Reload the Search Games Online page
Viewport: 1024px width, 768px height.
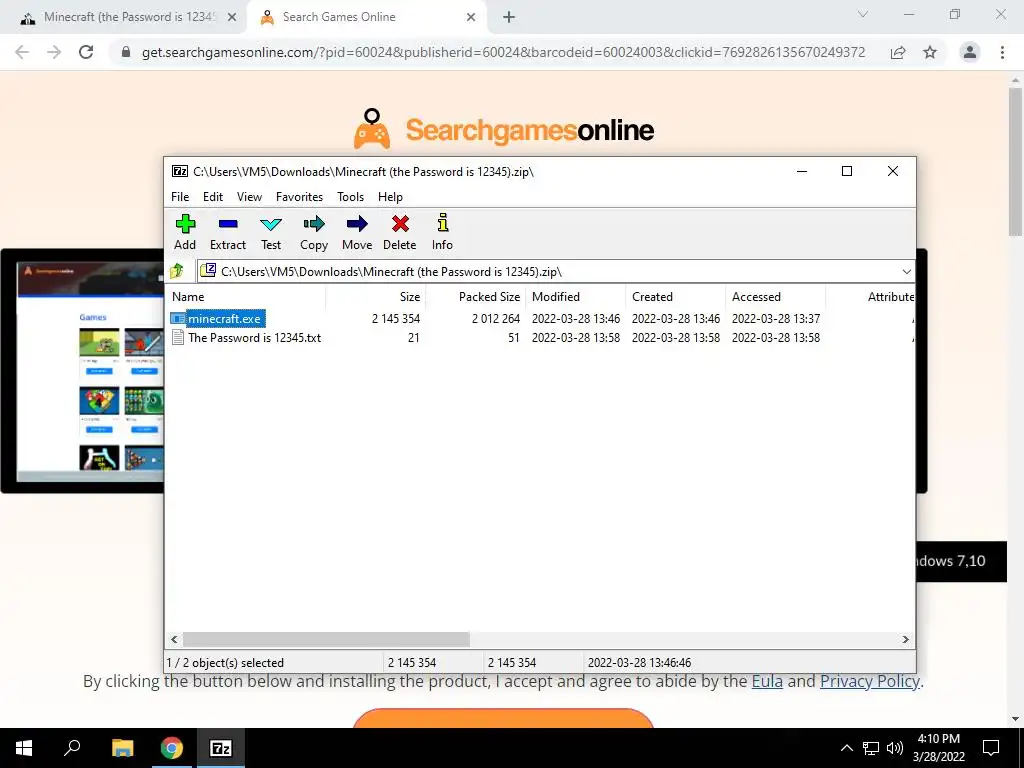point(86,52)
